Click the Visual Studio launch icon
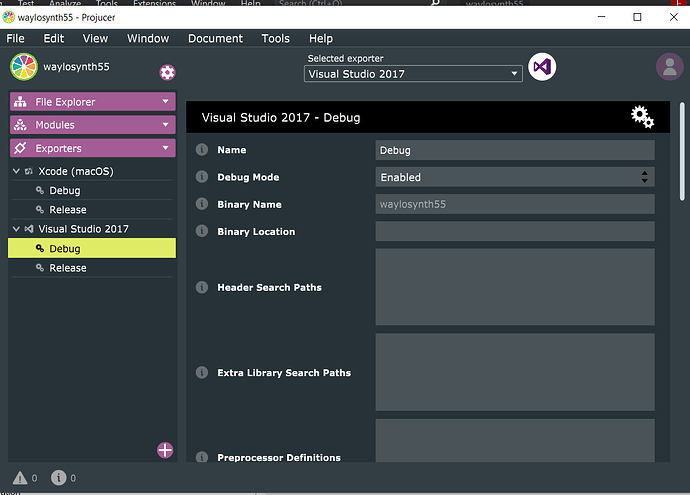The image size is (690, 495). tap(542, 67)
